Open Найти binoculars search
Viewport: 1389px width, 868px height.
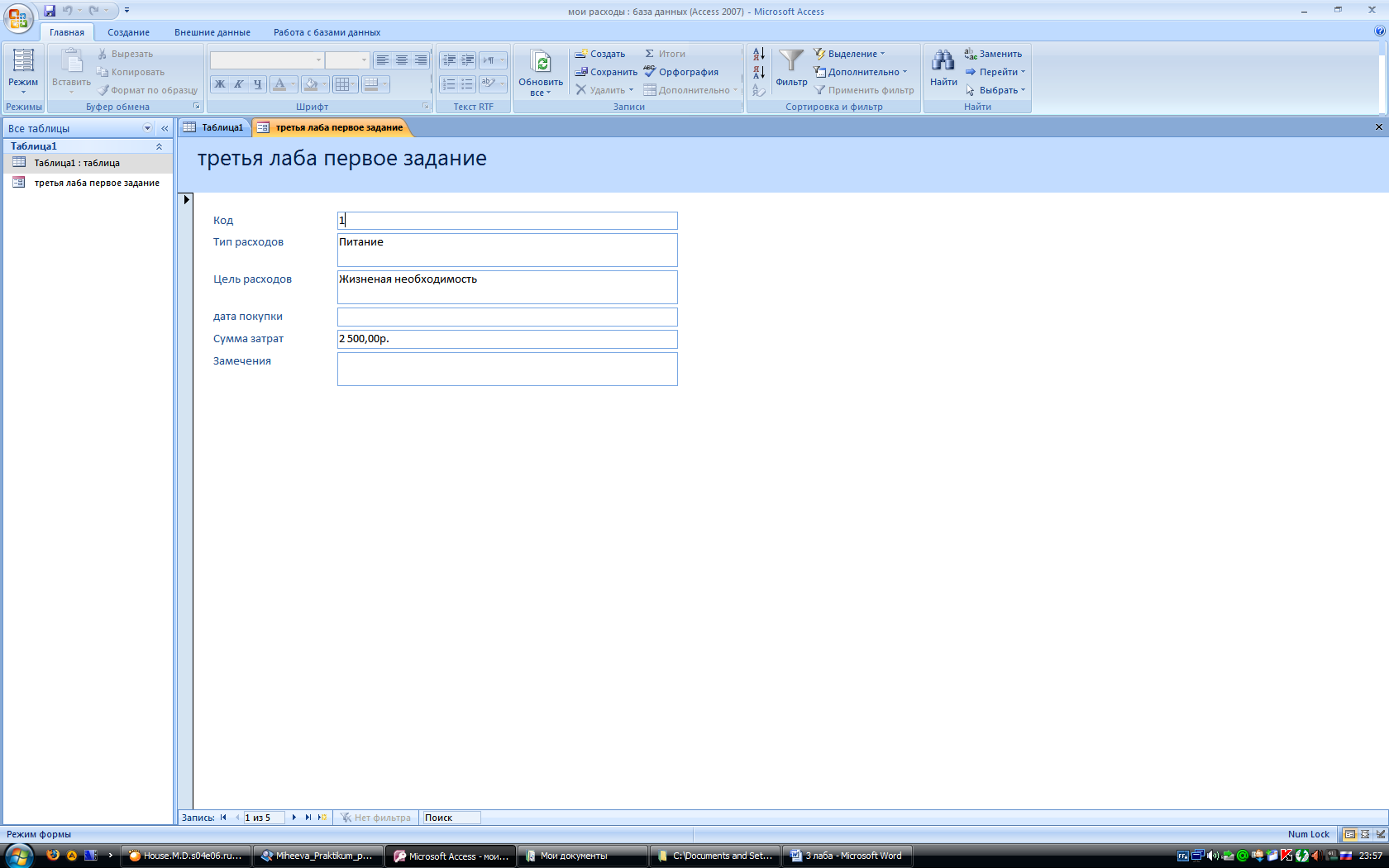coord(943,68)
